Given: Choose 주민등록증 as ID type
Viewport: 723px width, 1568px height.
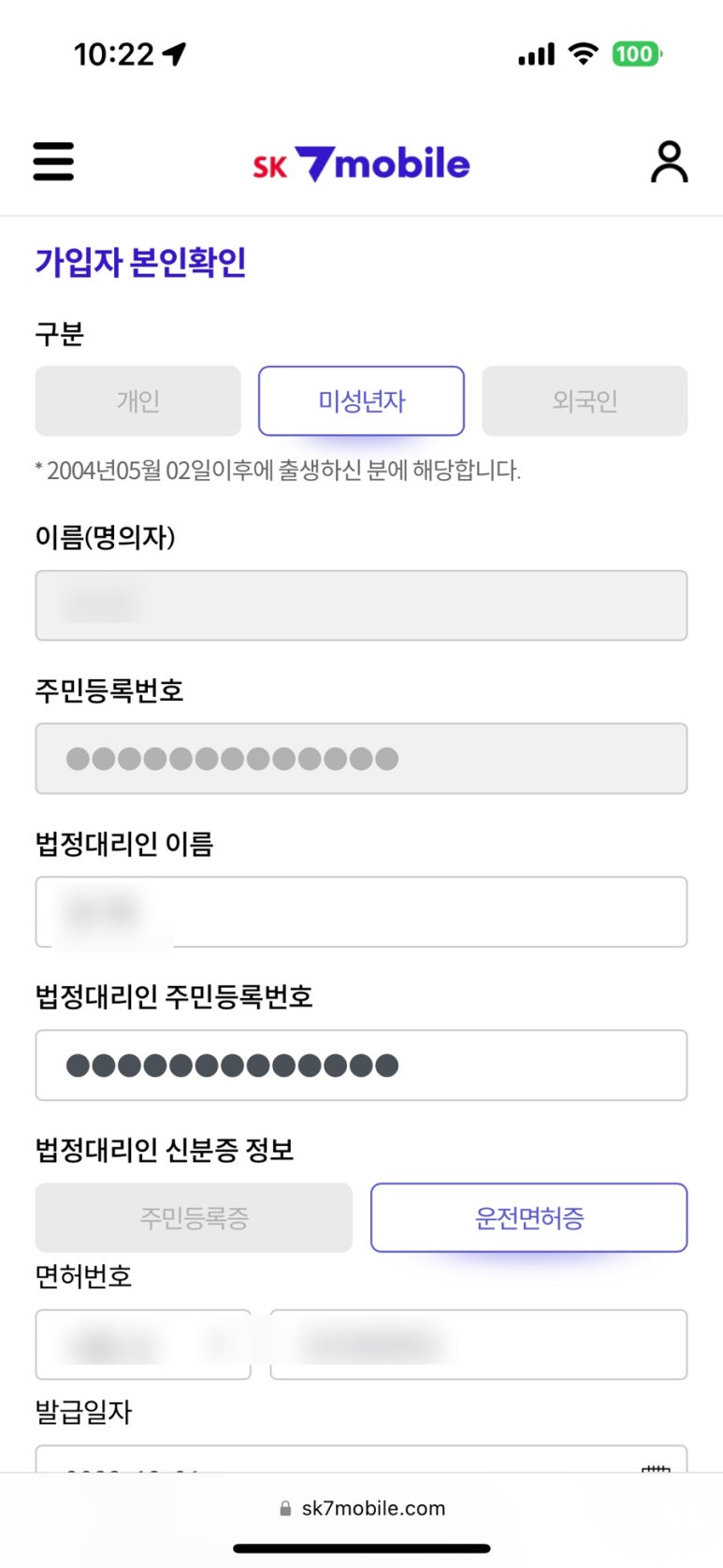Looking at the screenshot, I should click(194, 1218).
